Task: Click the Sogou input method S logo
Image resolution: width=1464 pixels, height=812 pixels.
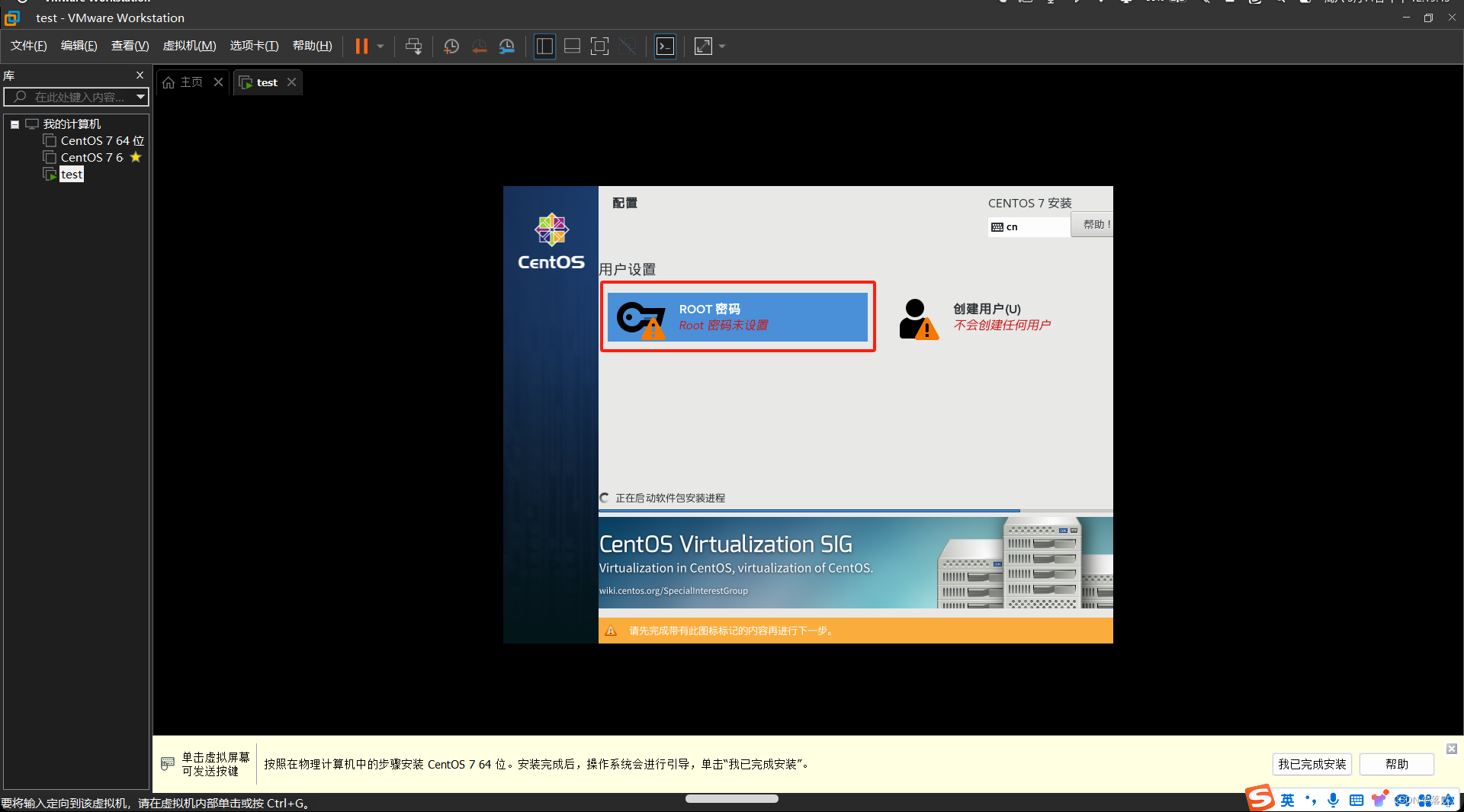Action: (x=1260, y=798)
